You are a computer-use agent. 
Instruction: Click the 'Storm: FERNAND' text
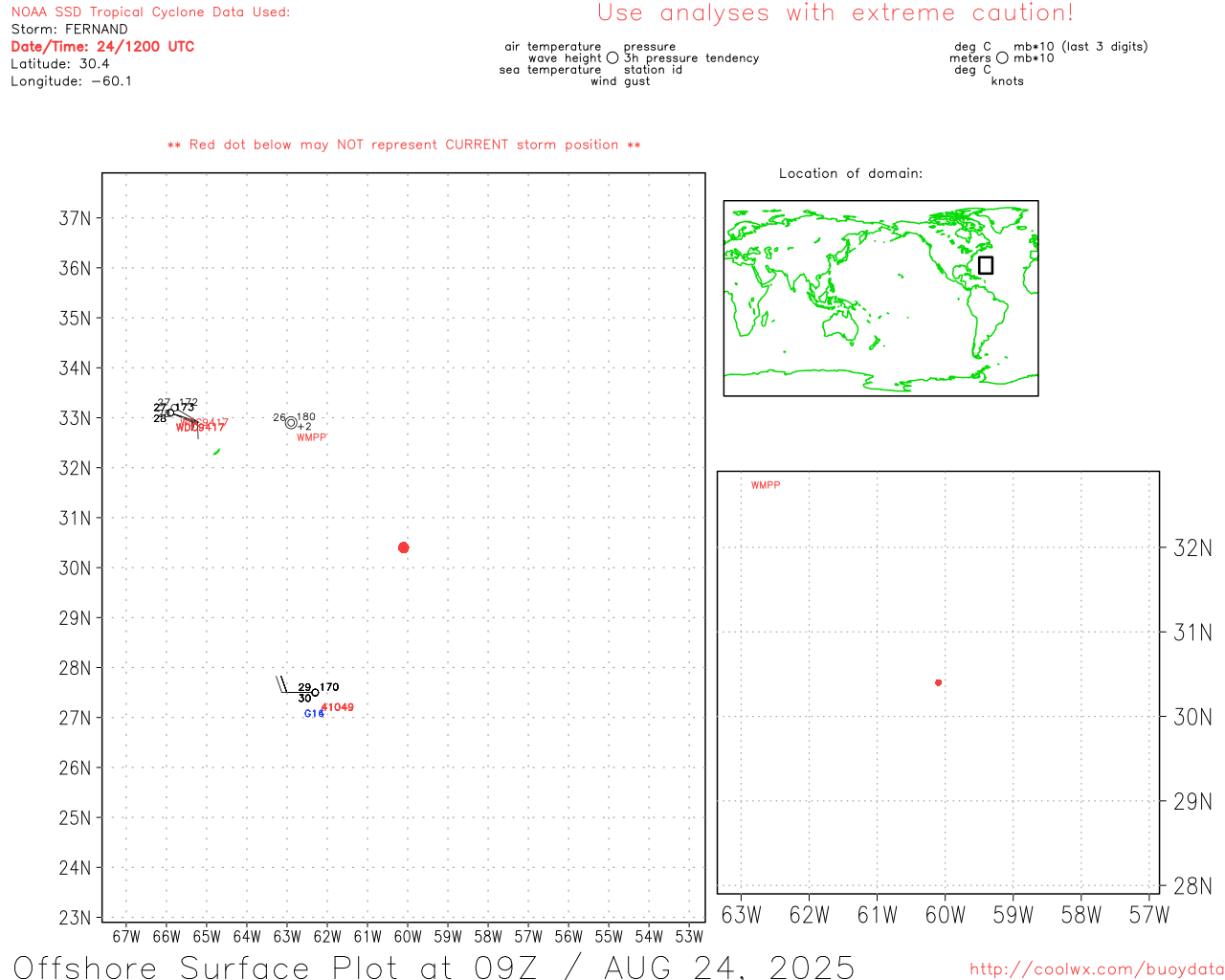(69, 30)
